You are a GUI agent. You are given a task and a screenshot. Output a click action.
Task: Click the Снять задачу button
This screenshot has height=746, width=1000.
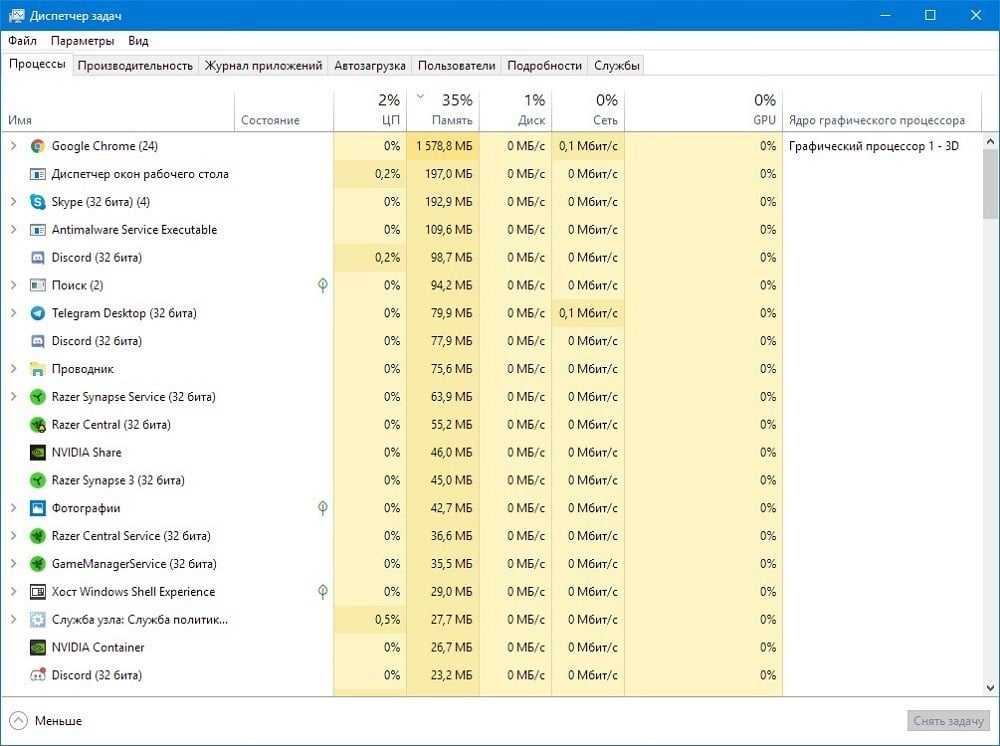click(949, 721)
